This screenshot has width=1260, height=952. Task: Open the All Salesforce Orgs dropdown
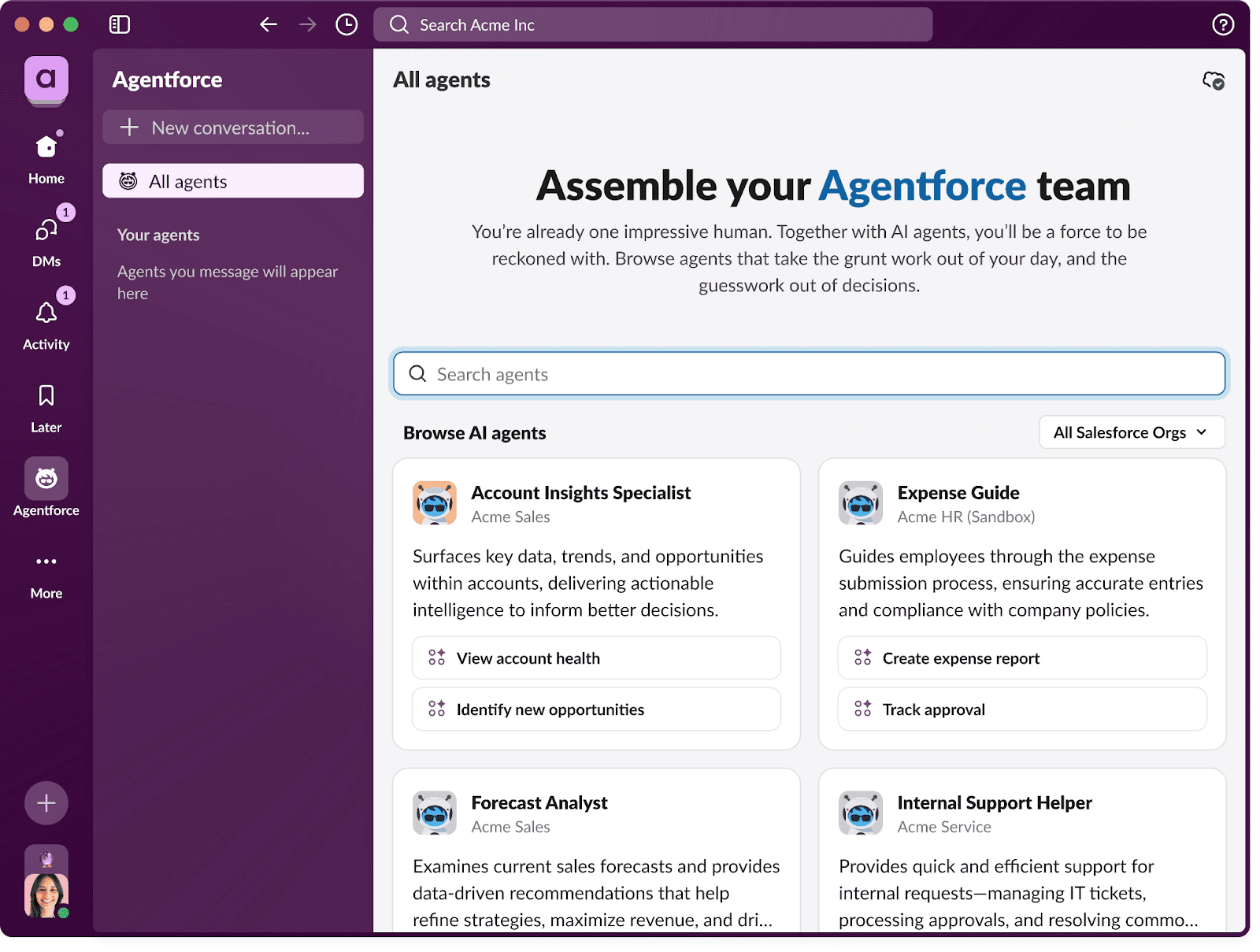pos(1131,432)
